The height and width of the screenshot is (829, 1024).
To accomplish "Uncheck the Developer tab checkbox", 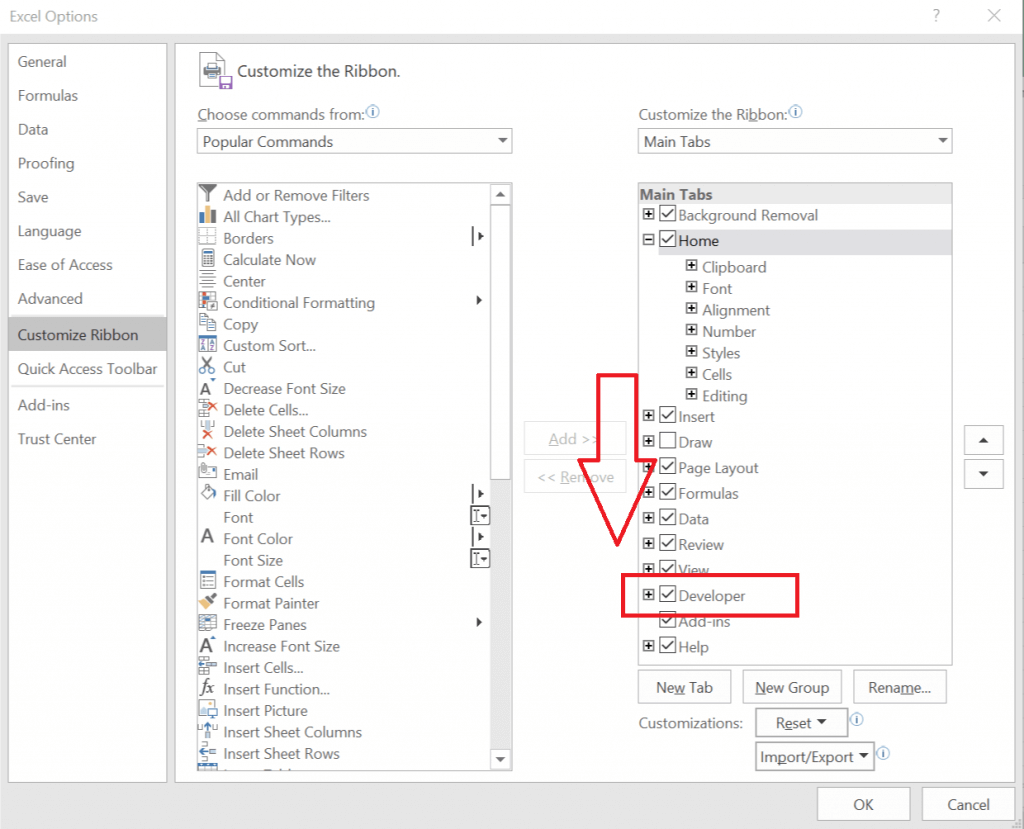I will click(x=667, y=594).
